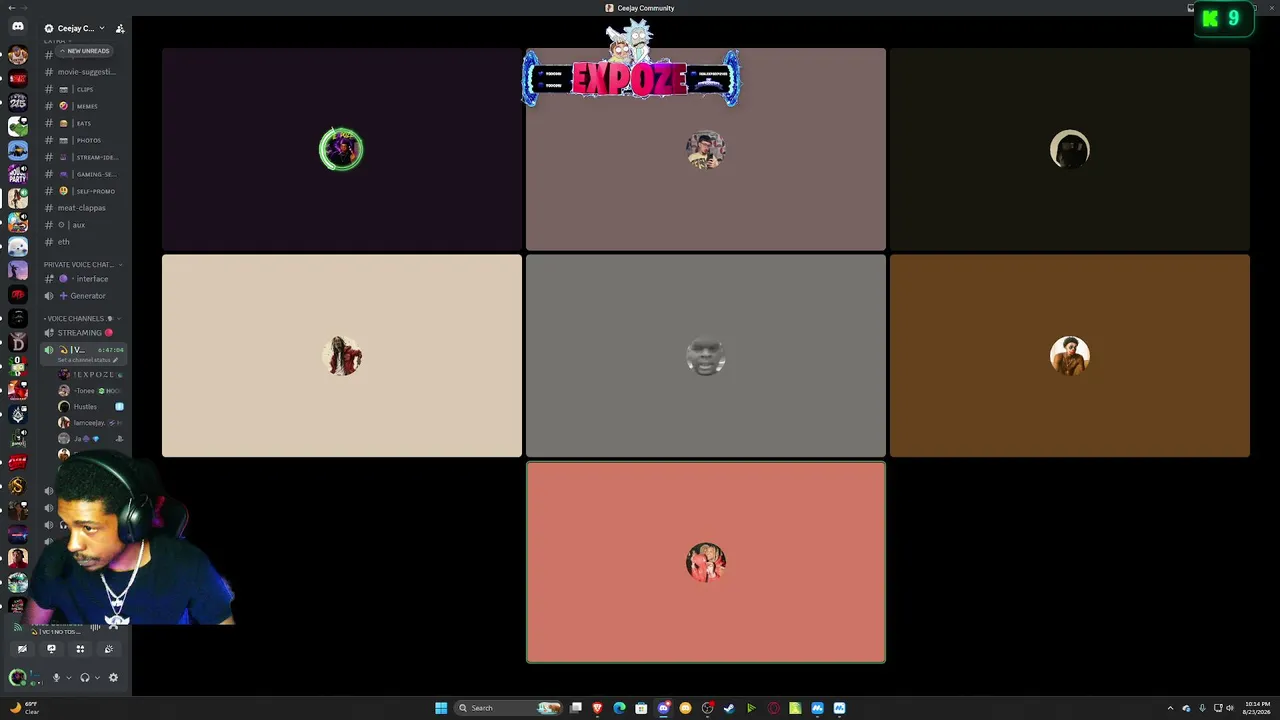Open the volume icon in system tray
The image size is (1280, 720).
pos(1230,708)
